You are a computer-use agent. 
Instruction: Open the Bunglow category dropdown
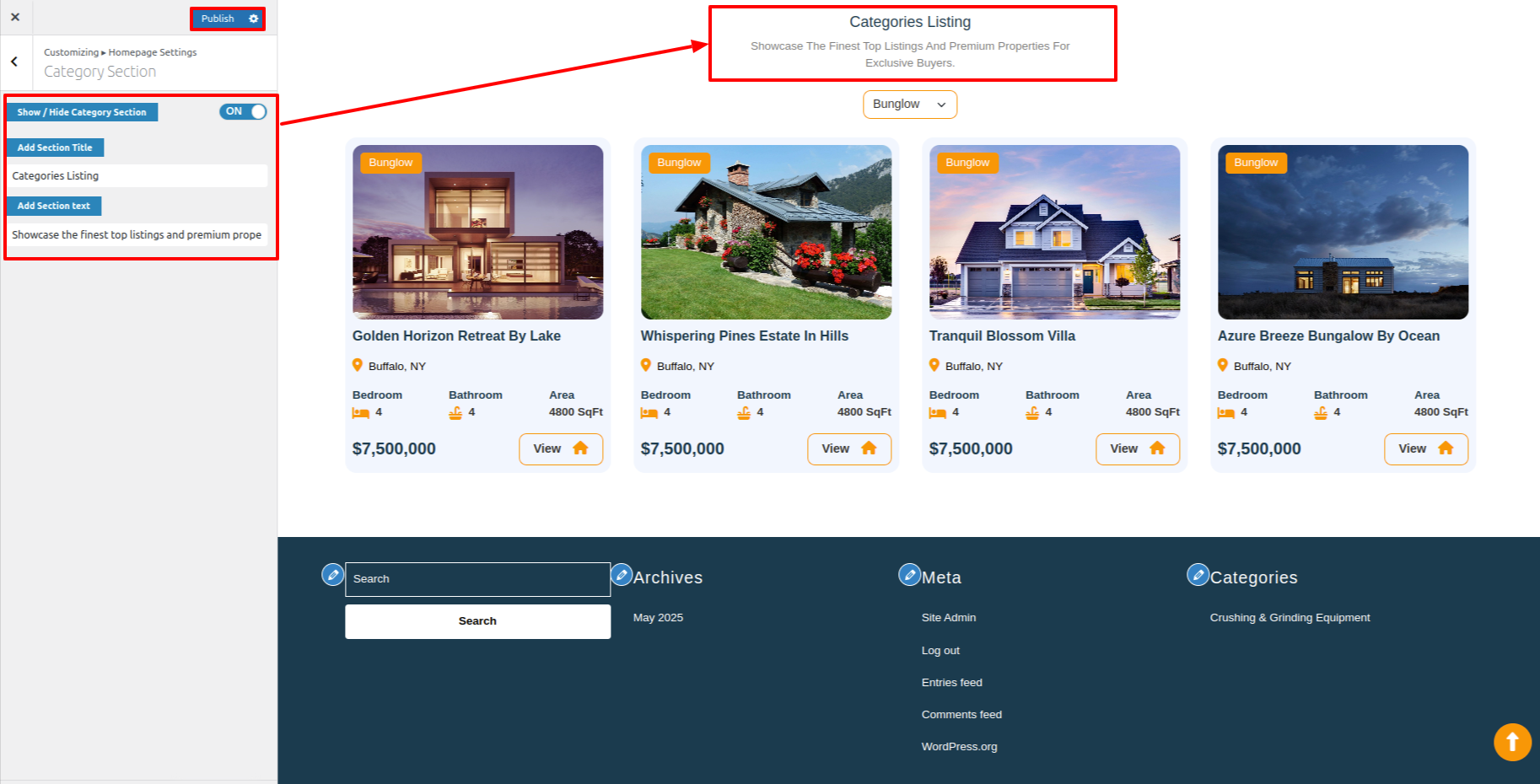[x=909, y=105]
